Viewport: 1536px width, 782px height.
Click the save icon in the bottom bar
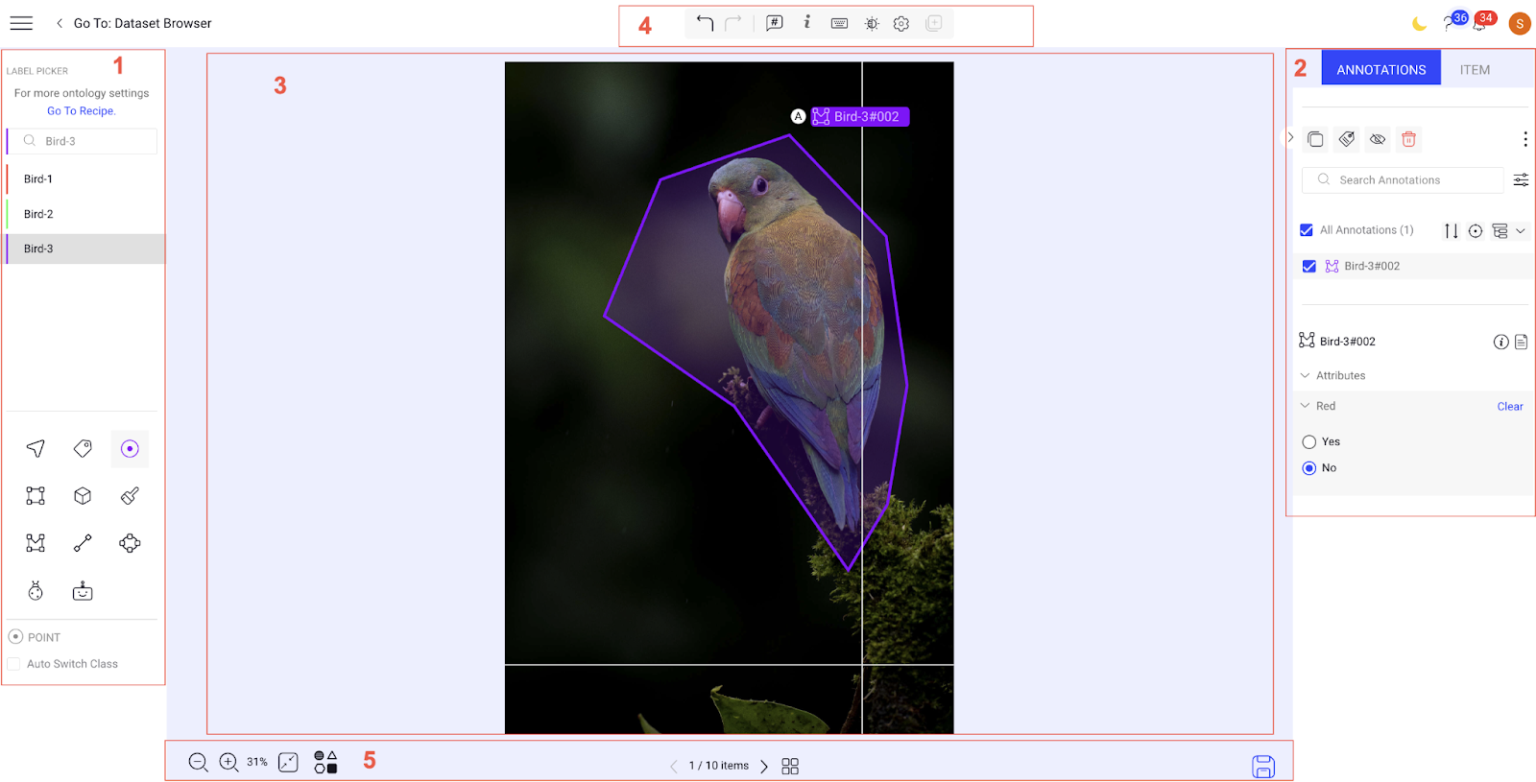1263,765
